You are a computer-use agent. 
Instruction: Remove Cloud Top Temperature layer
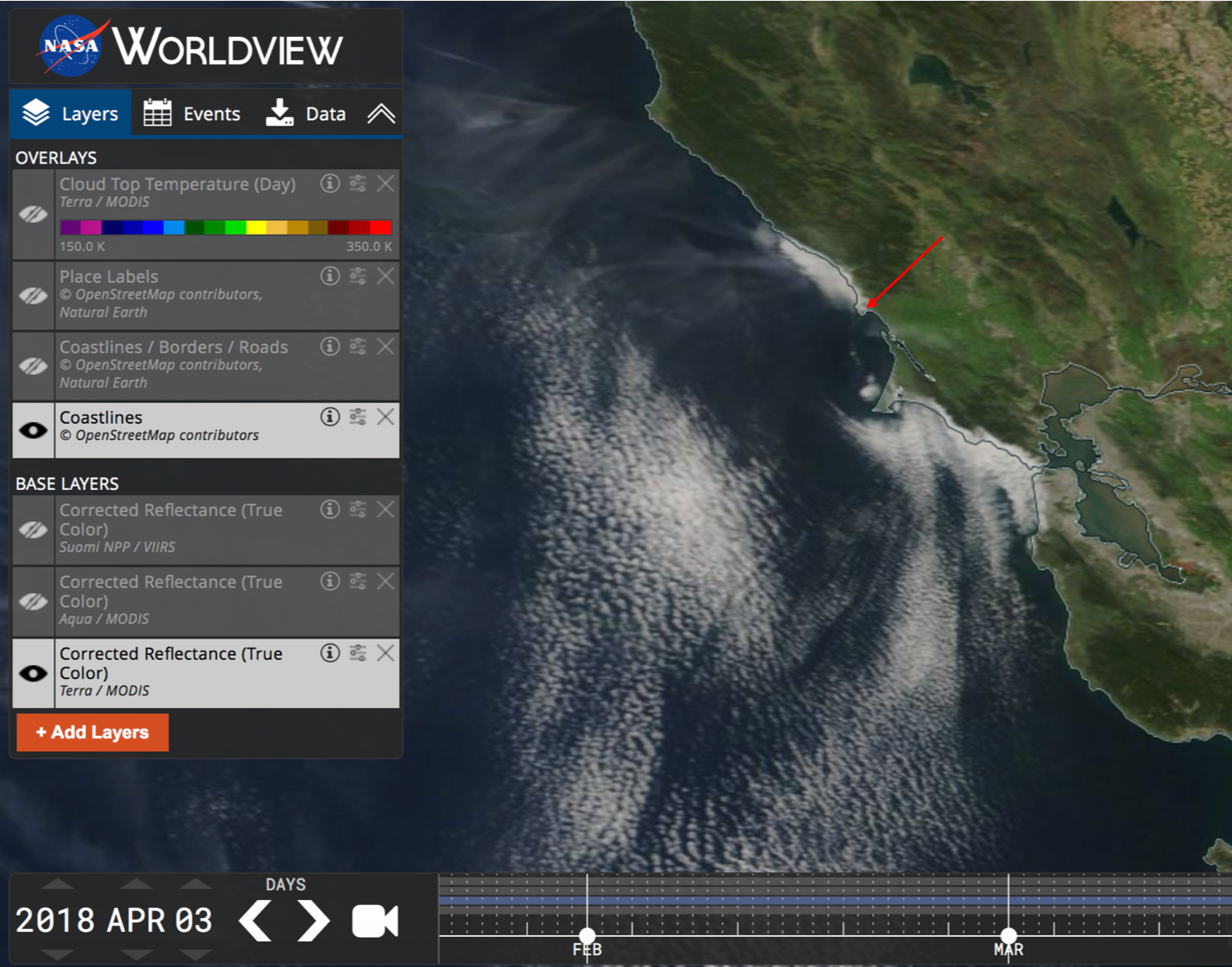386,183
